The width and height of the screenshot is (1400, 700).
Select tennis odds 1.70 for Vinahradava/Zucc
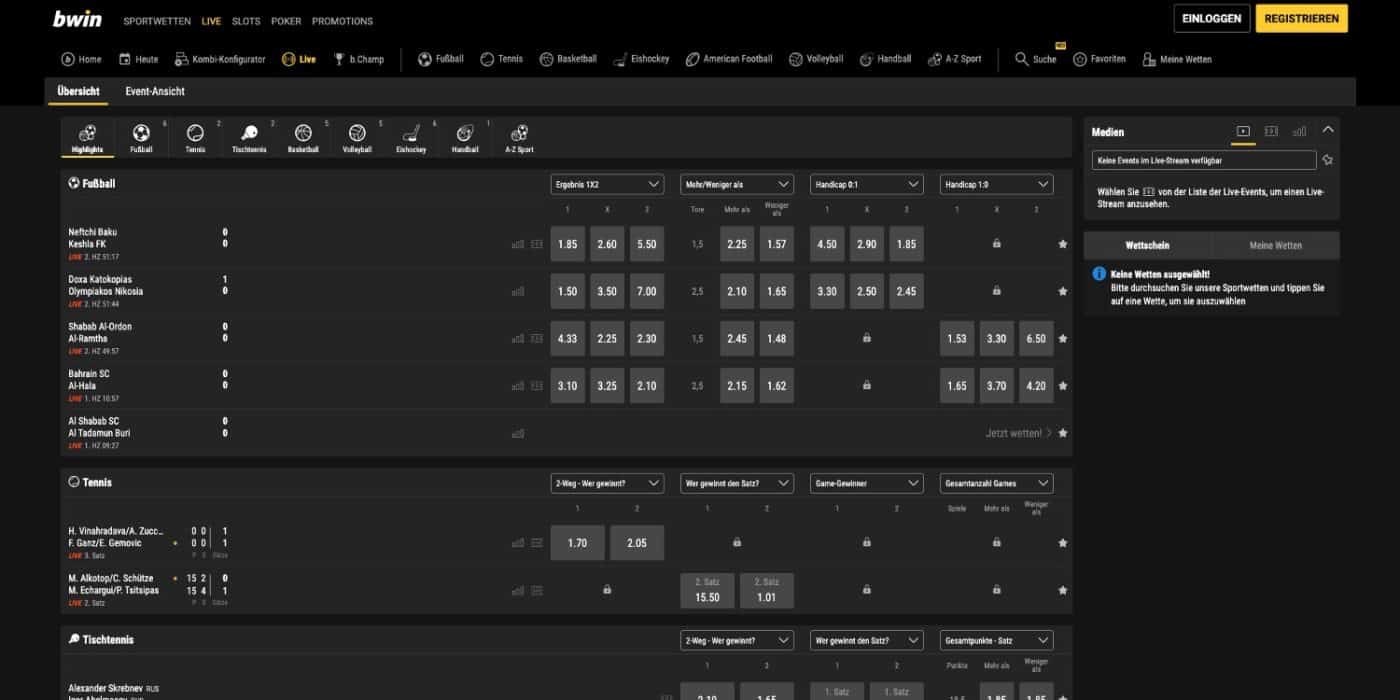pyautogui.click(x=577, y=543)
